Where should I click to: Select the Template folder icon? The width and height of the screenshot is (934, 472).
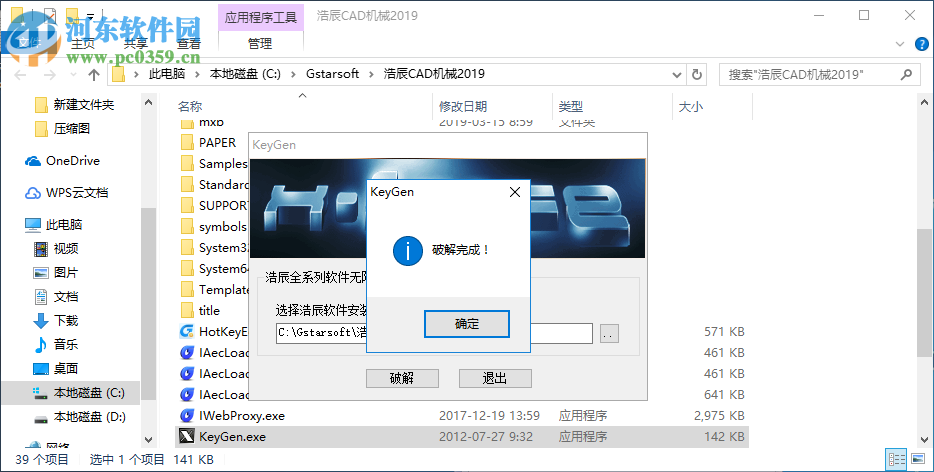(x=187, y=290)
